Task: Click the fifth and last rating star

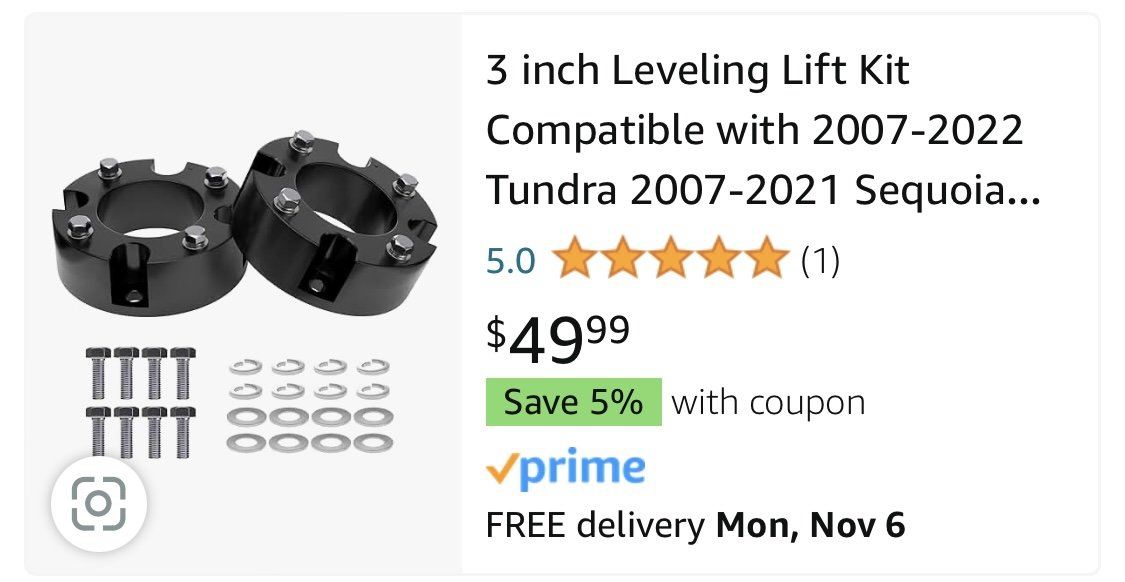Action: click(x=766, y=258)
